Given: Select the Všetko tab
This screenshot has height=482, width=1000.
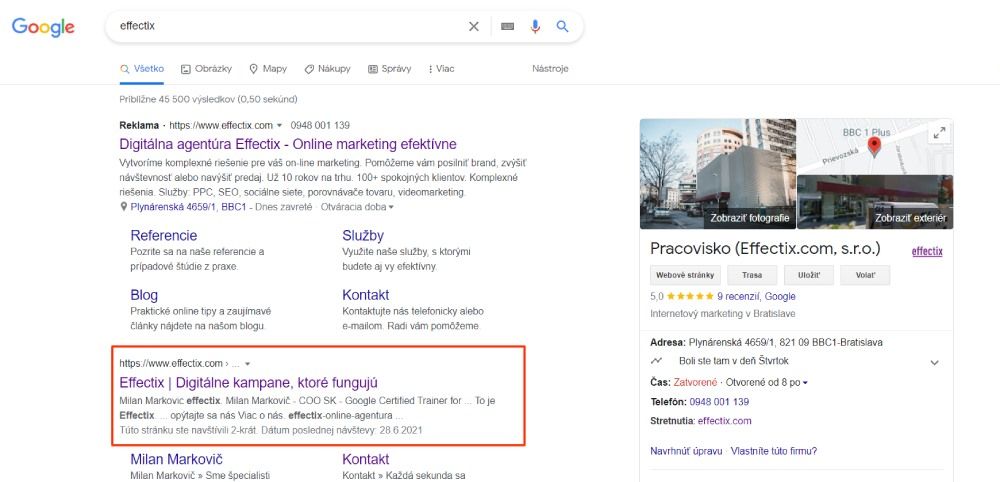Looking at the screenshot, I should tap(142, 69).
